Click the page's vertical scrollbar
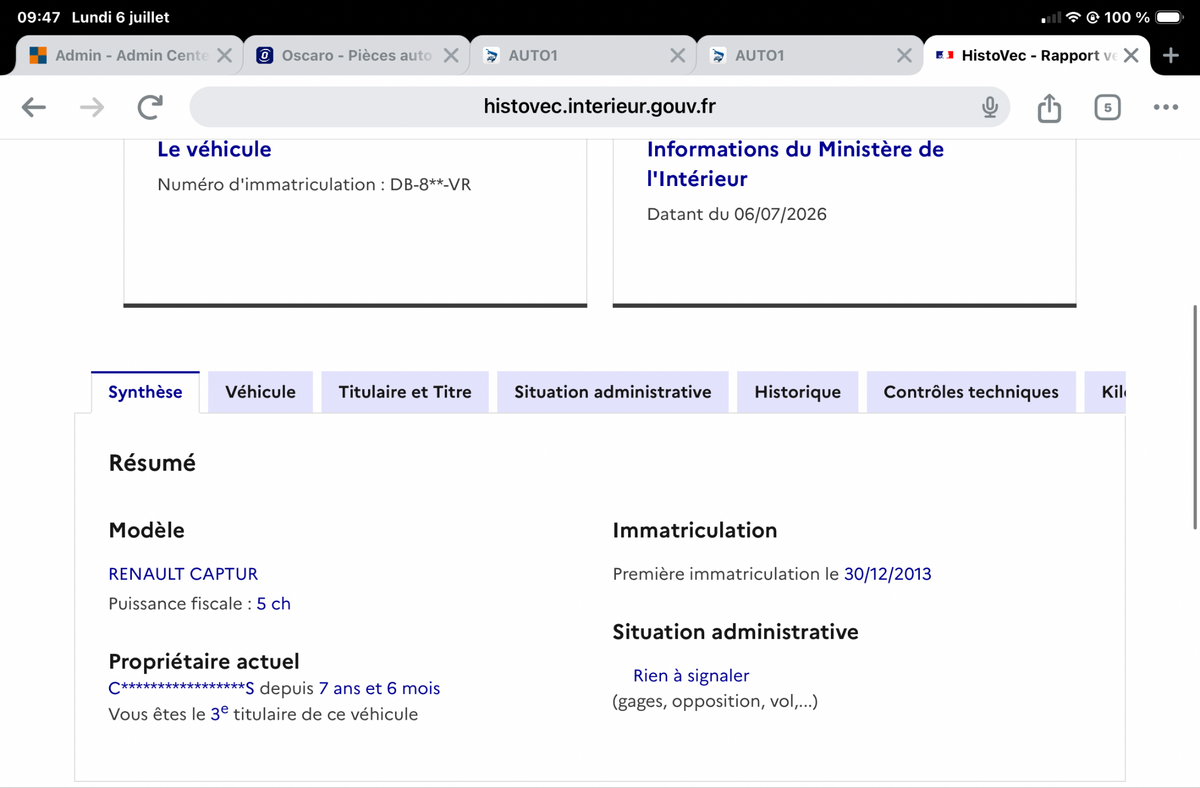The width and height of the screenshot is (1200, 788). [x=1195, y=416]
